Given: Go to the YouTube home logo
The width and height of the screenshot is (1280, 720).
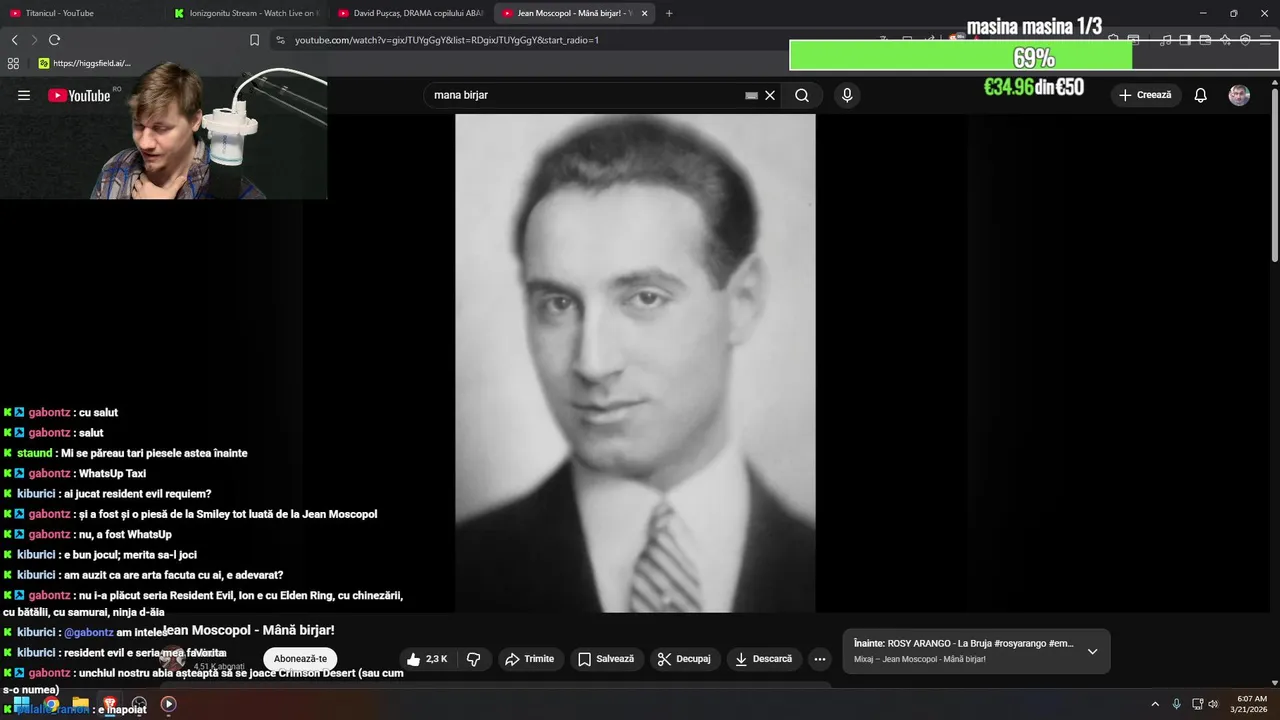Looking at the screenshot, I should [79, 95].
